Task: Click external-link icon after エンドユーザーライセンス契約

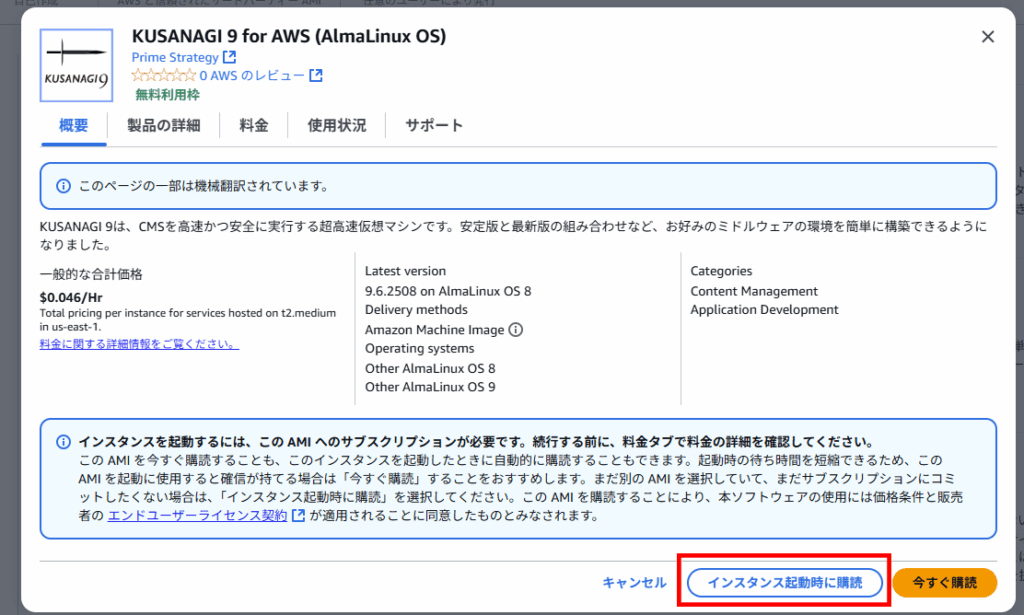Action: pyautogui.click(x=298, y=515)
